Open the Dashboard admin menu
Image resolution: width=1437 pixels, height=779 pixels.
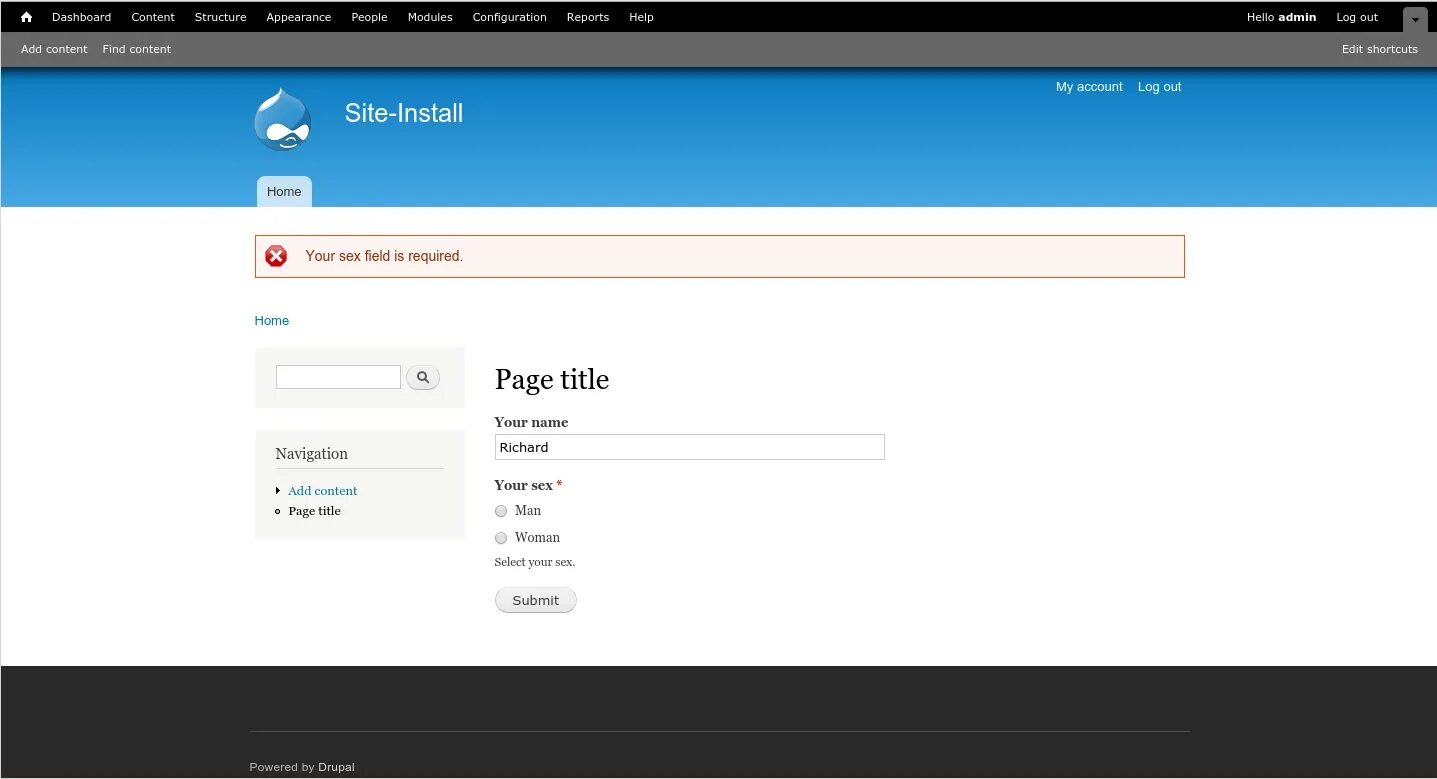[x=82, y=17]
